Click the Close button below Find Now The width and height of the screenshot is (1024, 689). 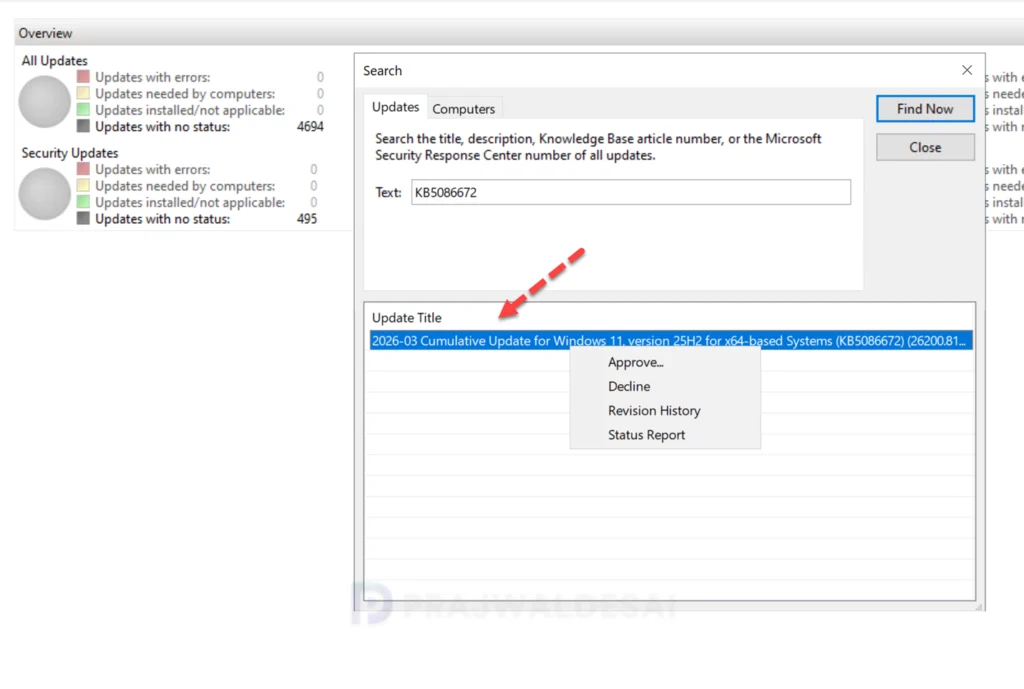[x=925, y=148]
